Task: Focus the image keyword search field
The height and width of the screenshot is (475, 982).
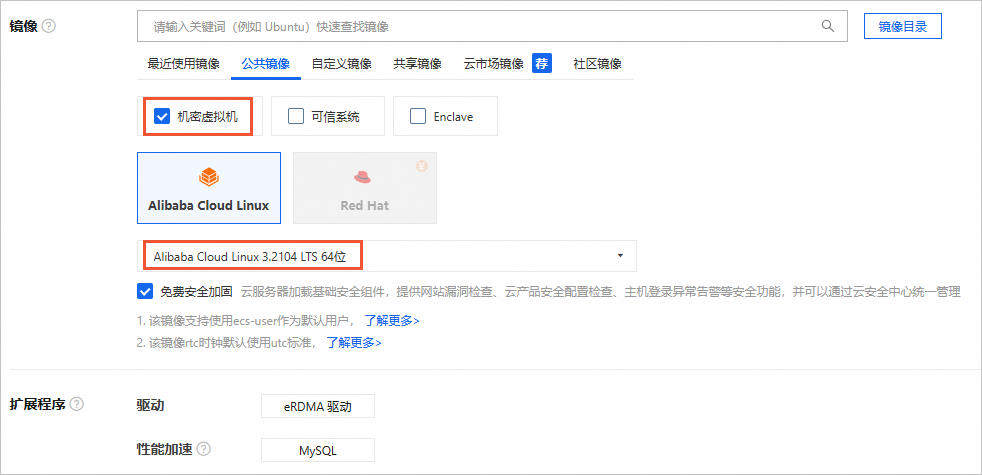Action: [492, 26]
